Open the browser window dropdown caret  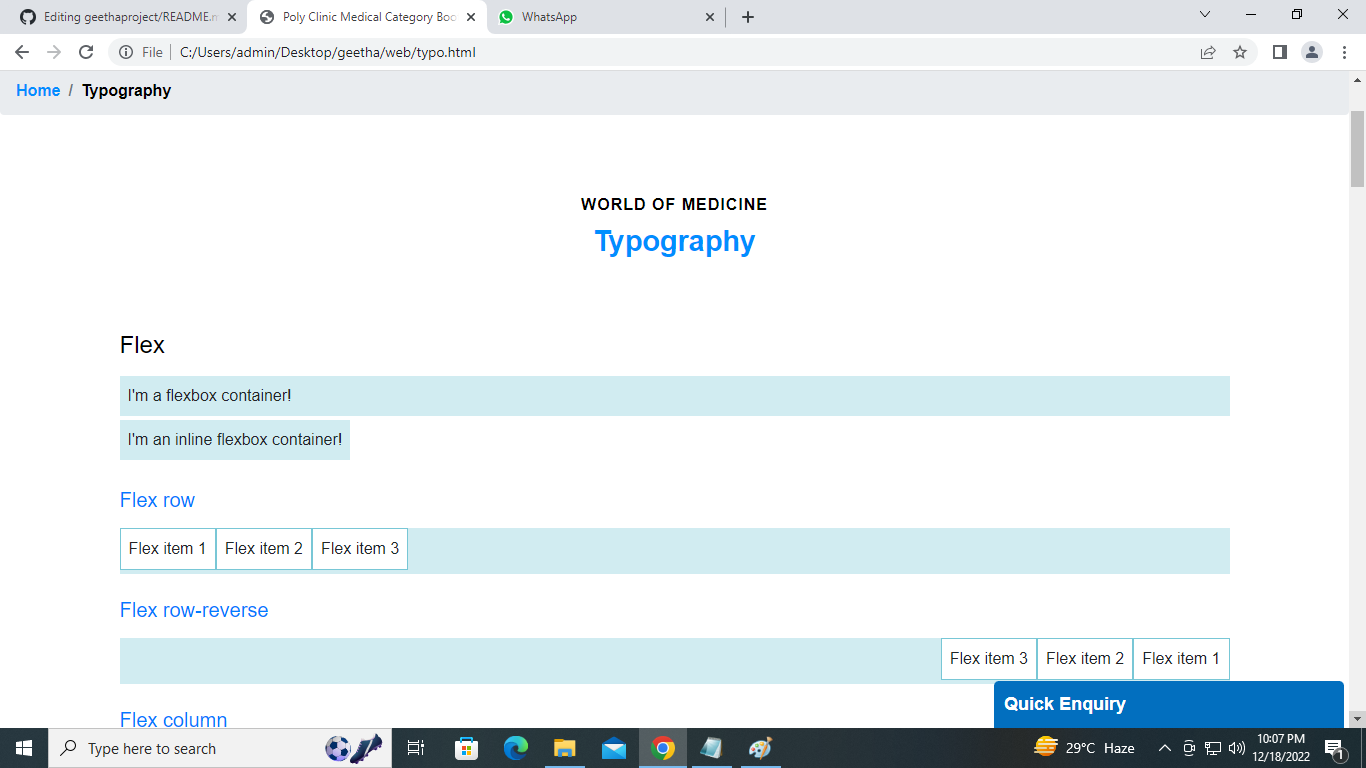click(x=1204, y=15)
